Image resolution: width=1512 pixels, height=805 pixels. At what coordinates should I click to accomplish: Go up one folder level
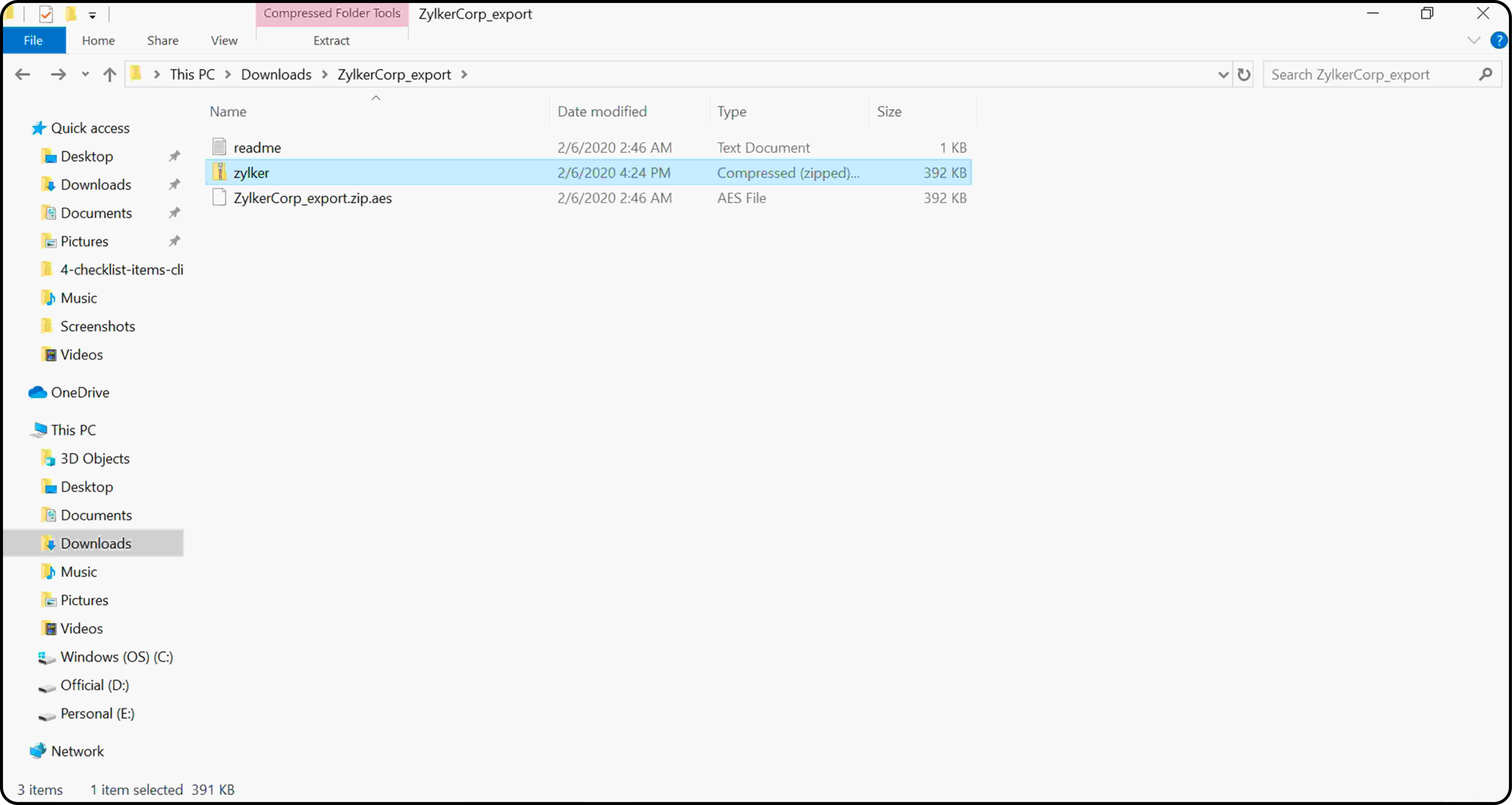click(x=110, y=75)
